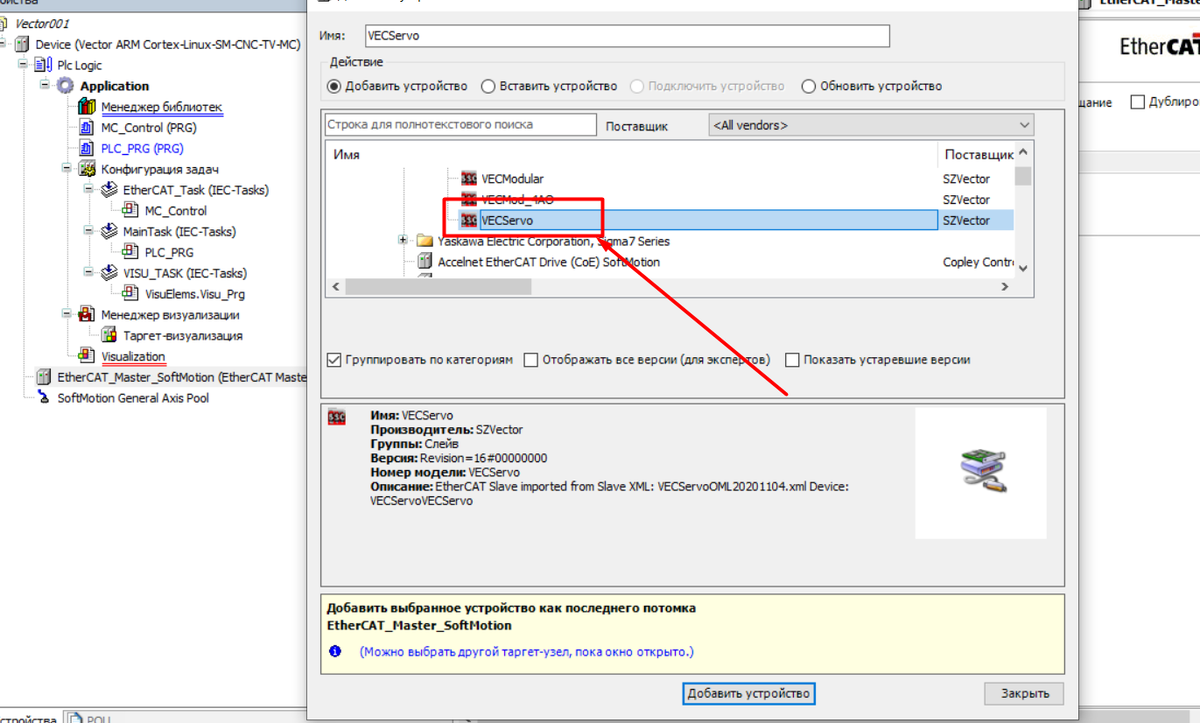Enable 'Отображать все версии (для экспертов)' checkbox
1200x723 pixels.
531,360
